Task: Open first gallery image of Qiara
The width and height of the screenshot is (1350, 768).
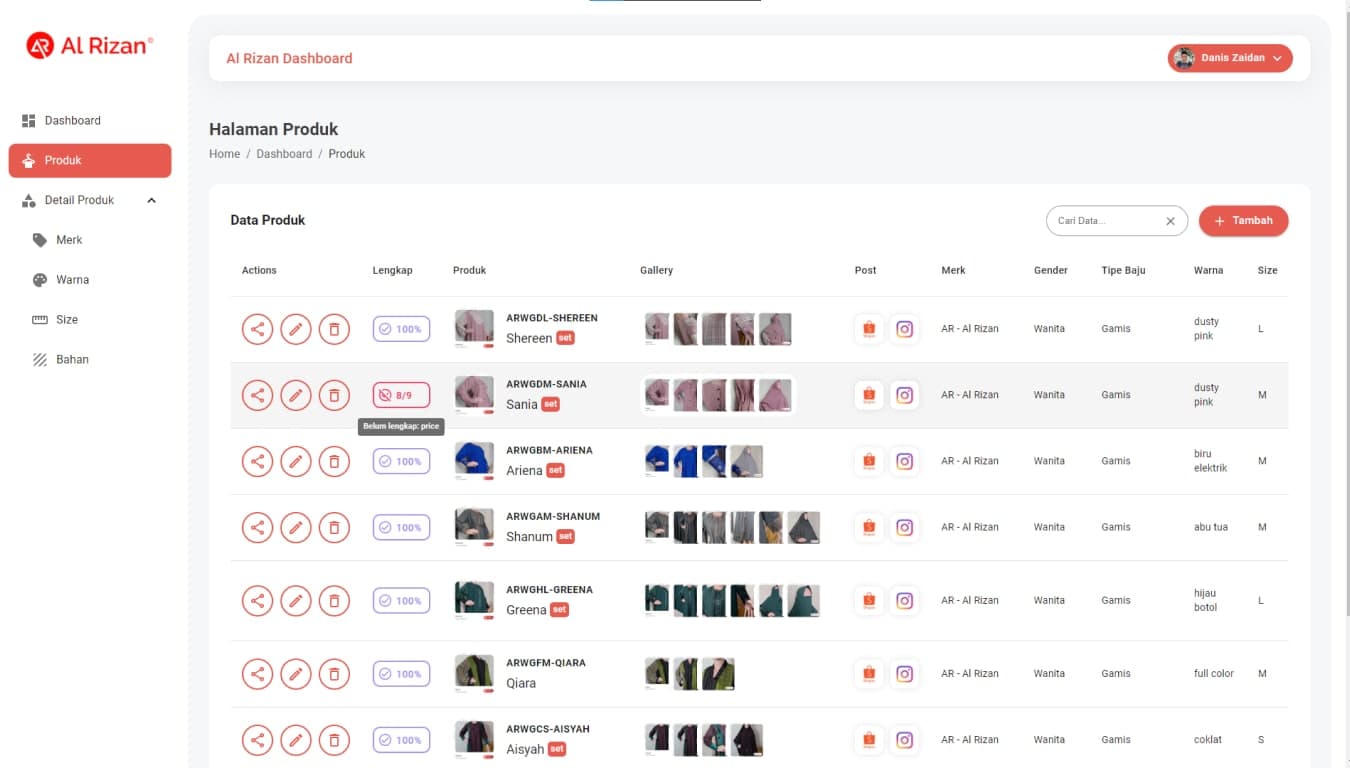Action: coord(657,673)
